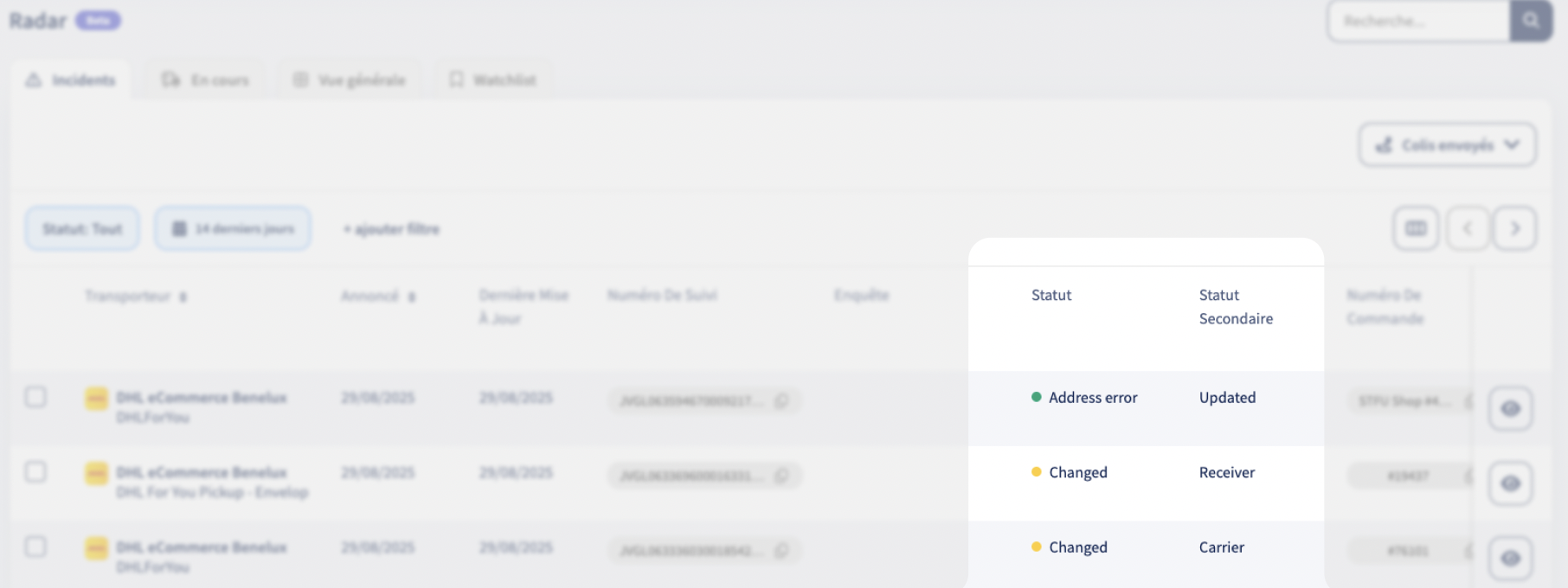This screenshot has height=588, width=1568.
Task: Click the Changed status in the Receiver row
Action: [x=1070, y=472]
